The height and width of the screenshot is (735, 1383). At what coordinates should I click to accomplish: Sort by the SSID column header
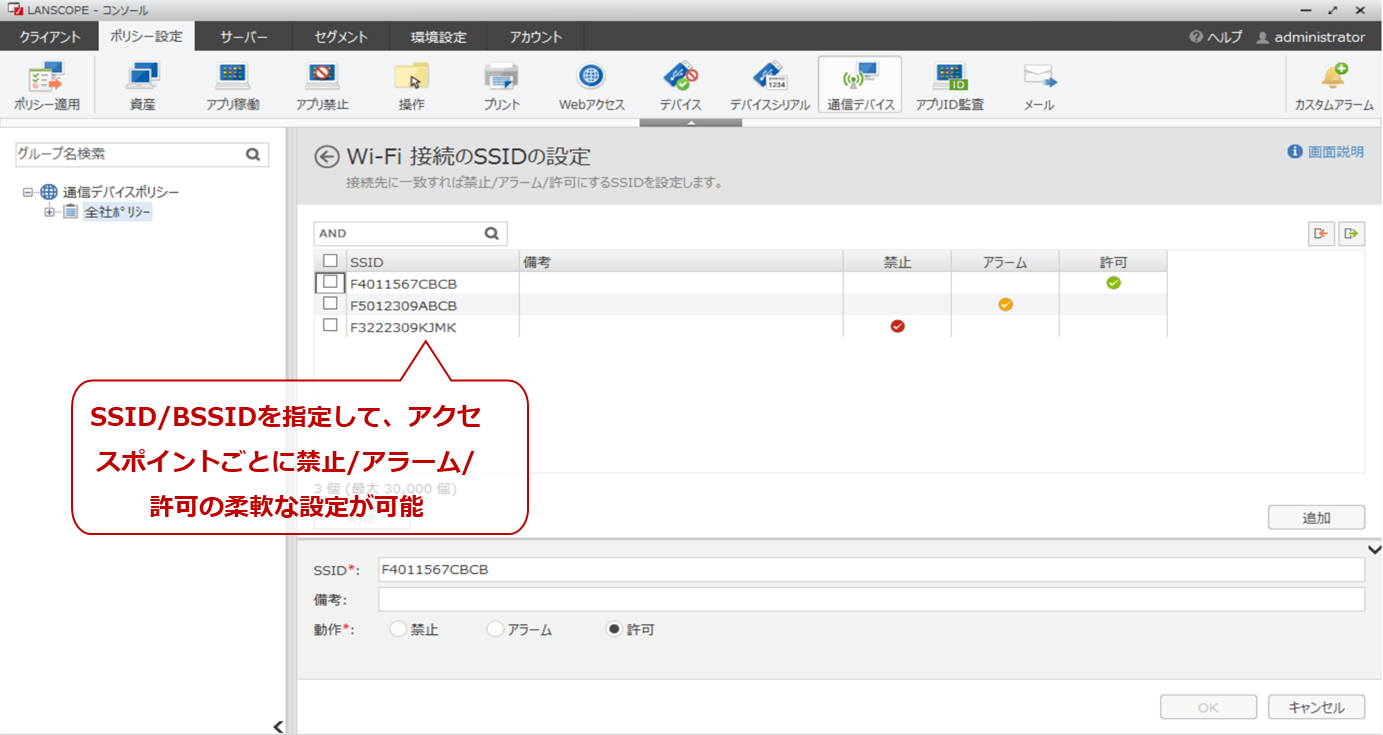pos(433,262)
